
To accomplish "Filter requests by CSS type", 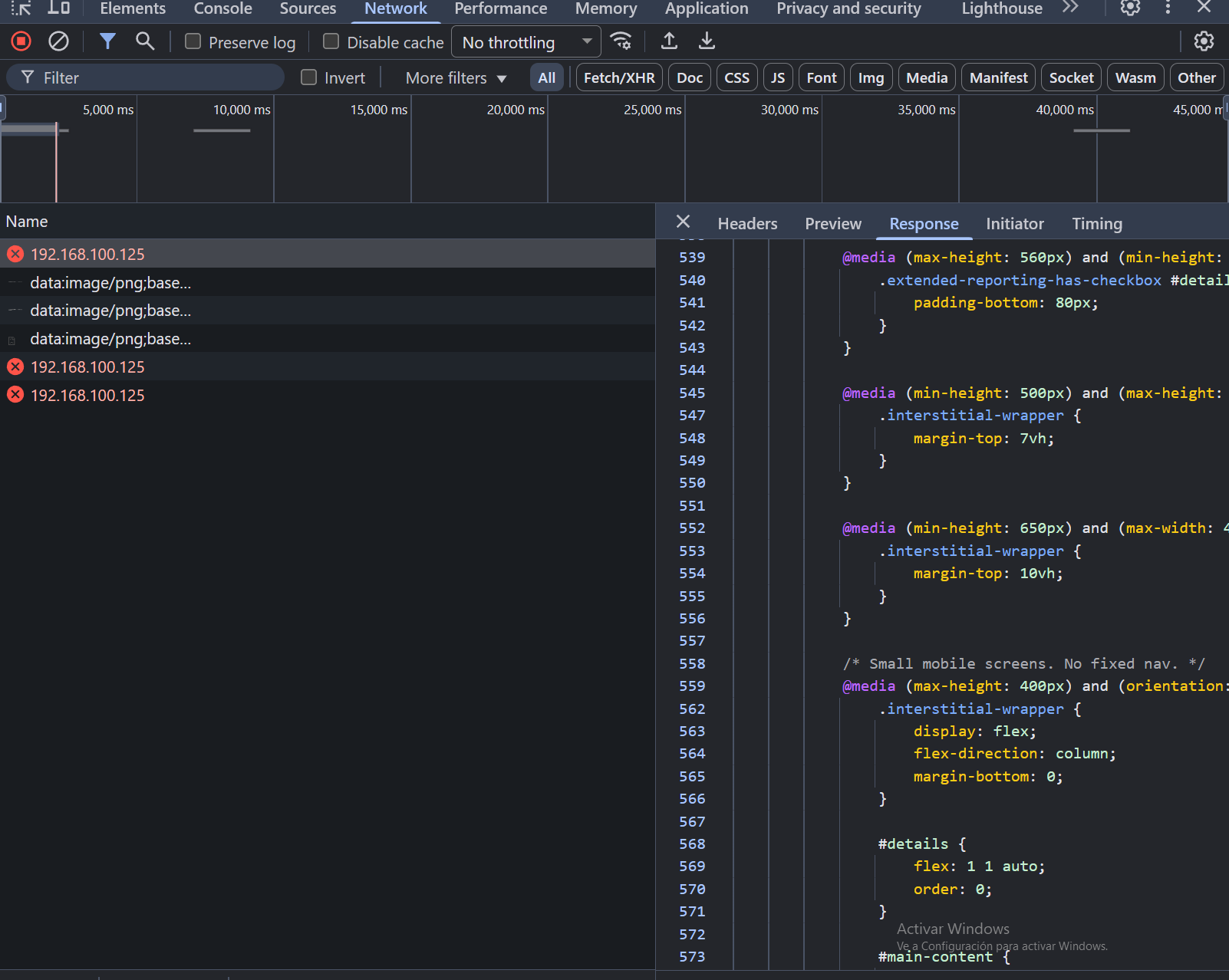I will (x=736, y=78).
